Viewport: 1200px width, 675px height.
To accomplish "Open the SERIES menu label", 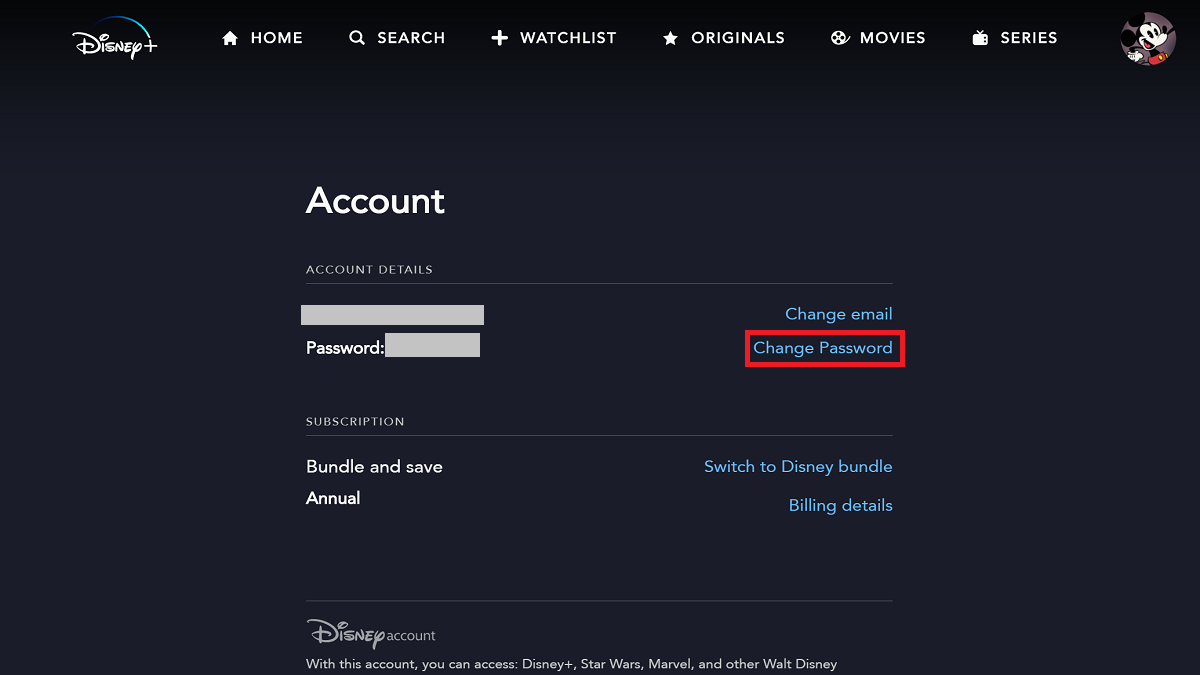I will pyautogui.click(x=1029, y=38).
